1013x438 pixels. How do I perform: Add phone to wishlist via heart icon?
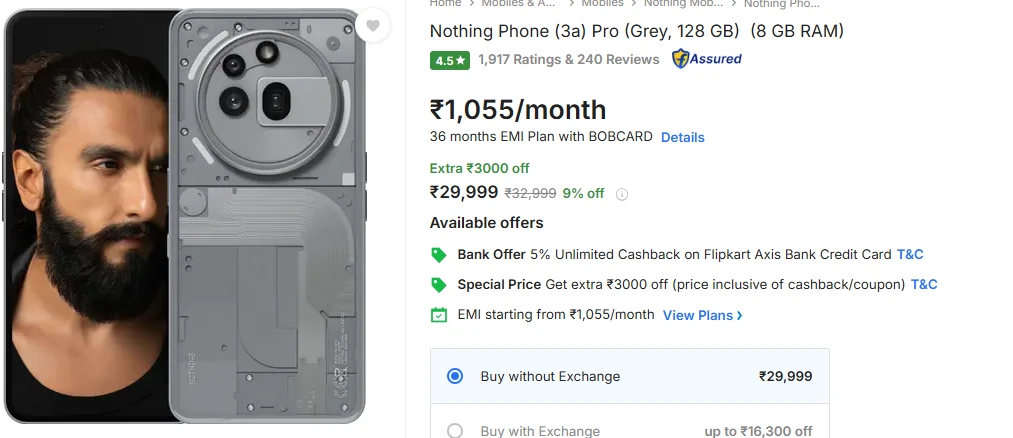(373, 26)
